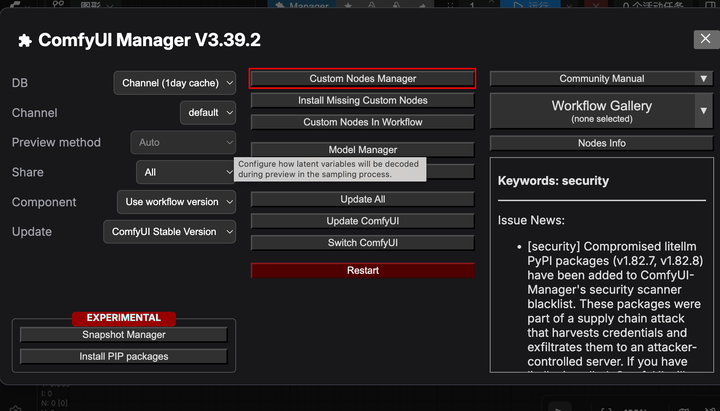Viewport: 720px width, 411px height.
Task: Click the Compromised litellm security news item
Action: [x=615, y=304]
